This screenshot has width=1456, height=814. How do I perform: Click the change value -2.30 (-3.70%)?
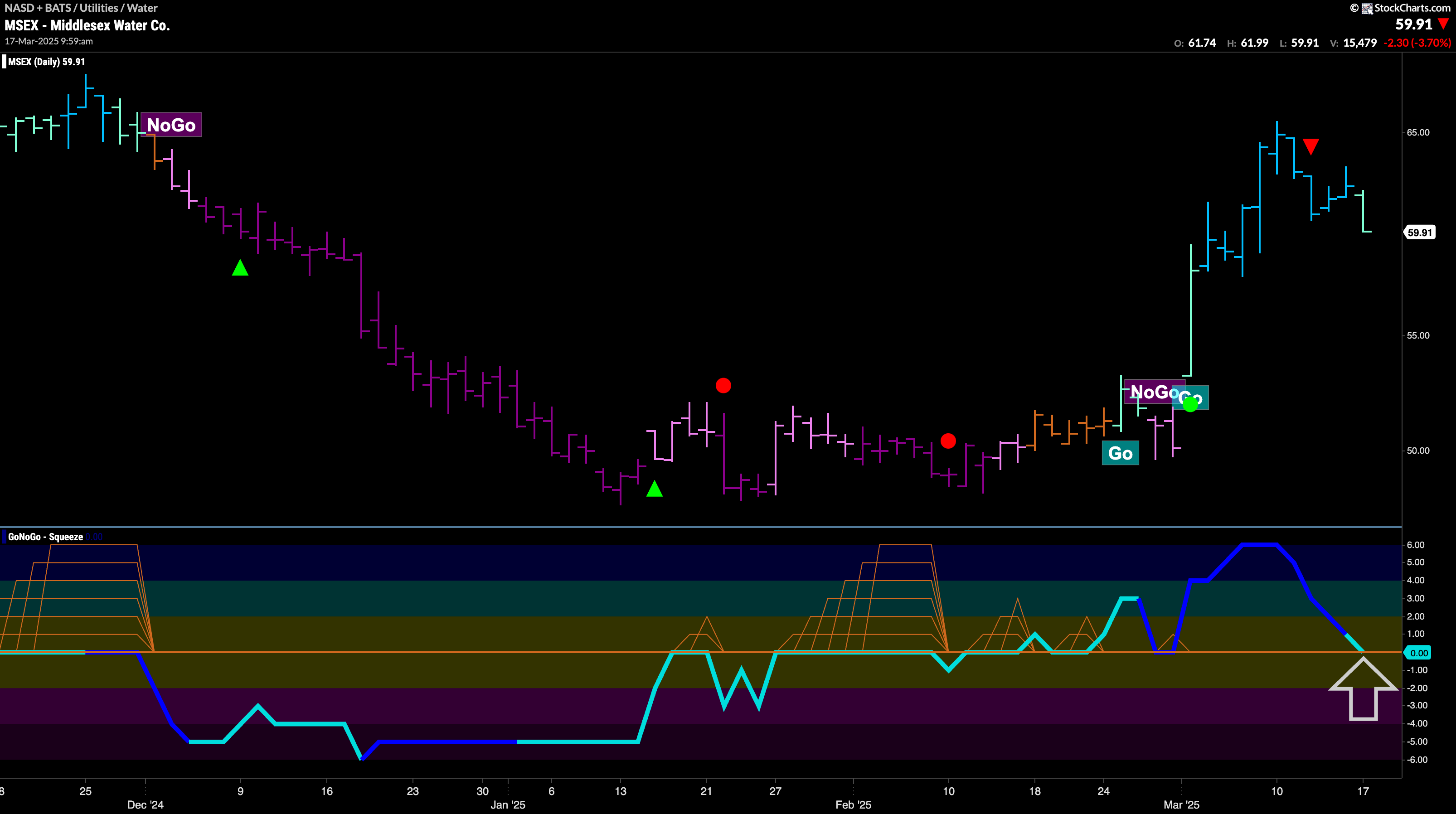pos(1417,43)
